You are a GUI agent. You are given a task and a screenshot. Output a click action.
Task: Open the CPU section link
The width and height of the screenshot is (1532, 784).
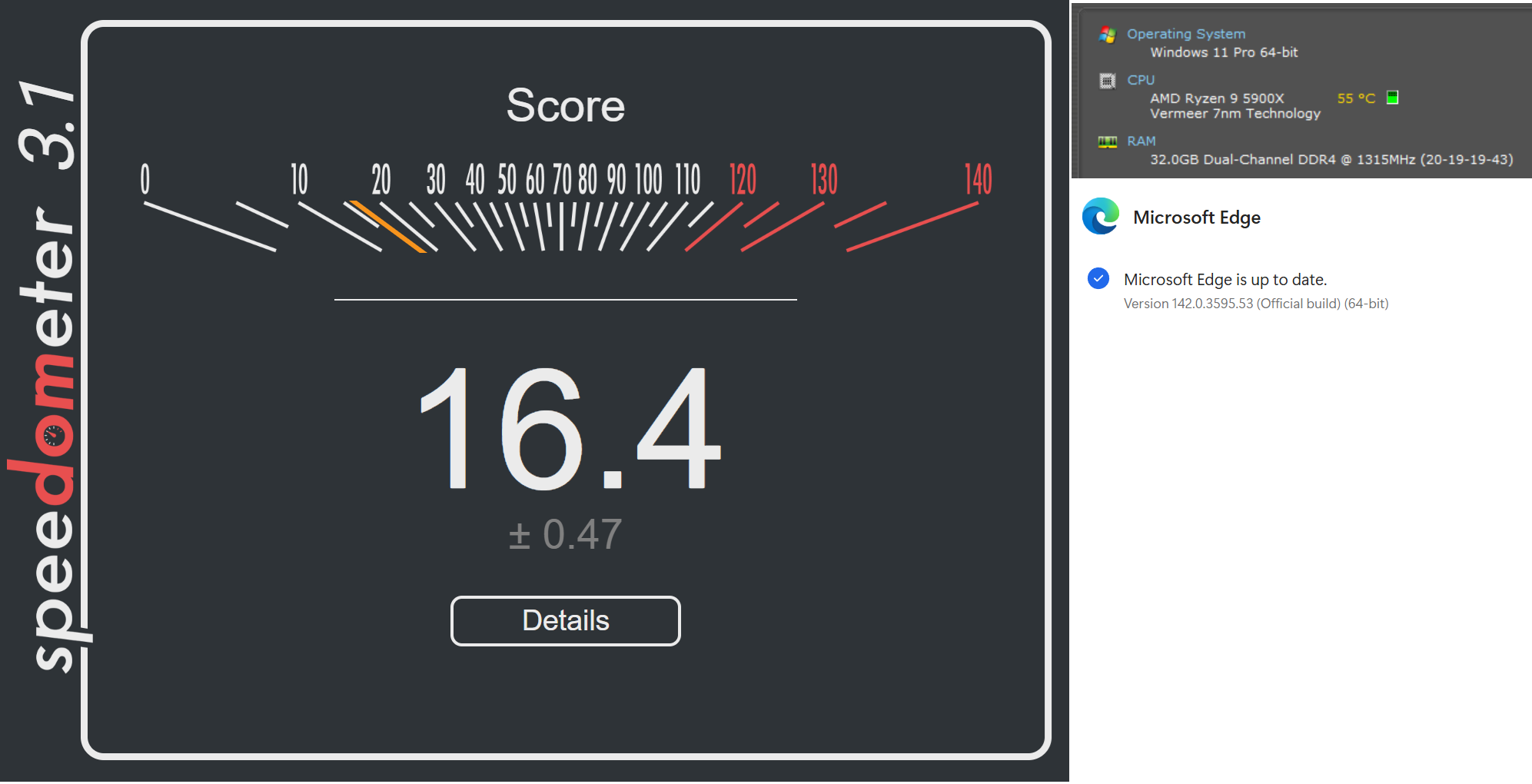pos(1141,80)
